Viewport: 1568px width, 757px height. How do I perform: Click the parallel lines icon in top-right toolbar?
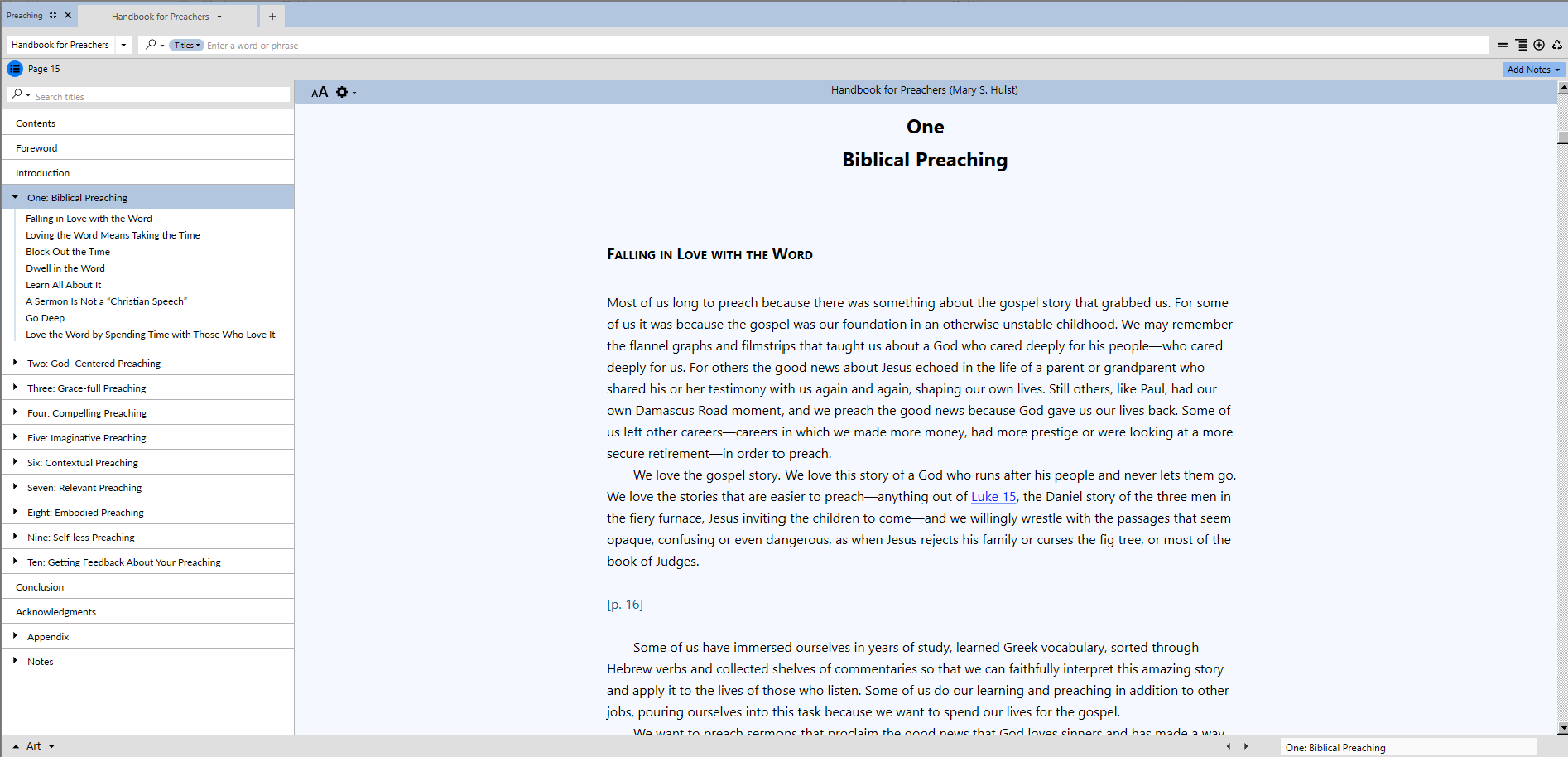pyautogui.click(x=1503, y=45)
